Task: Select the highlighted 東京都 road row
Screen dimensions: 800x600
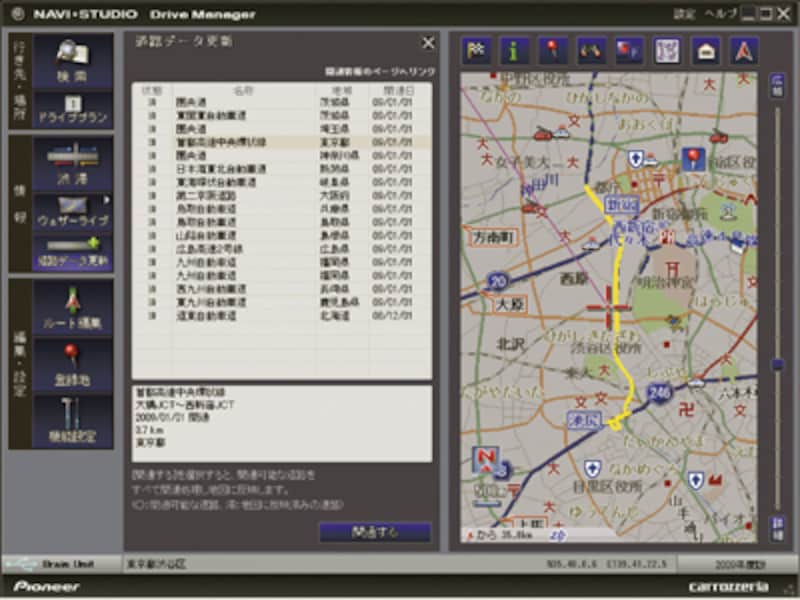Action: (280, 142)
